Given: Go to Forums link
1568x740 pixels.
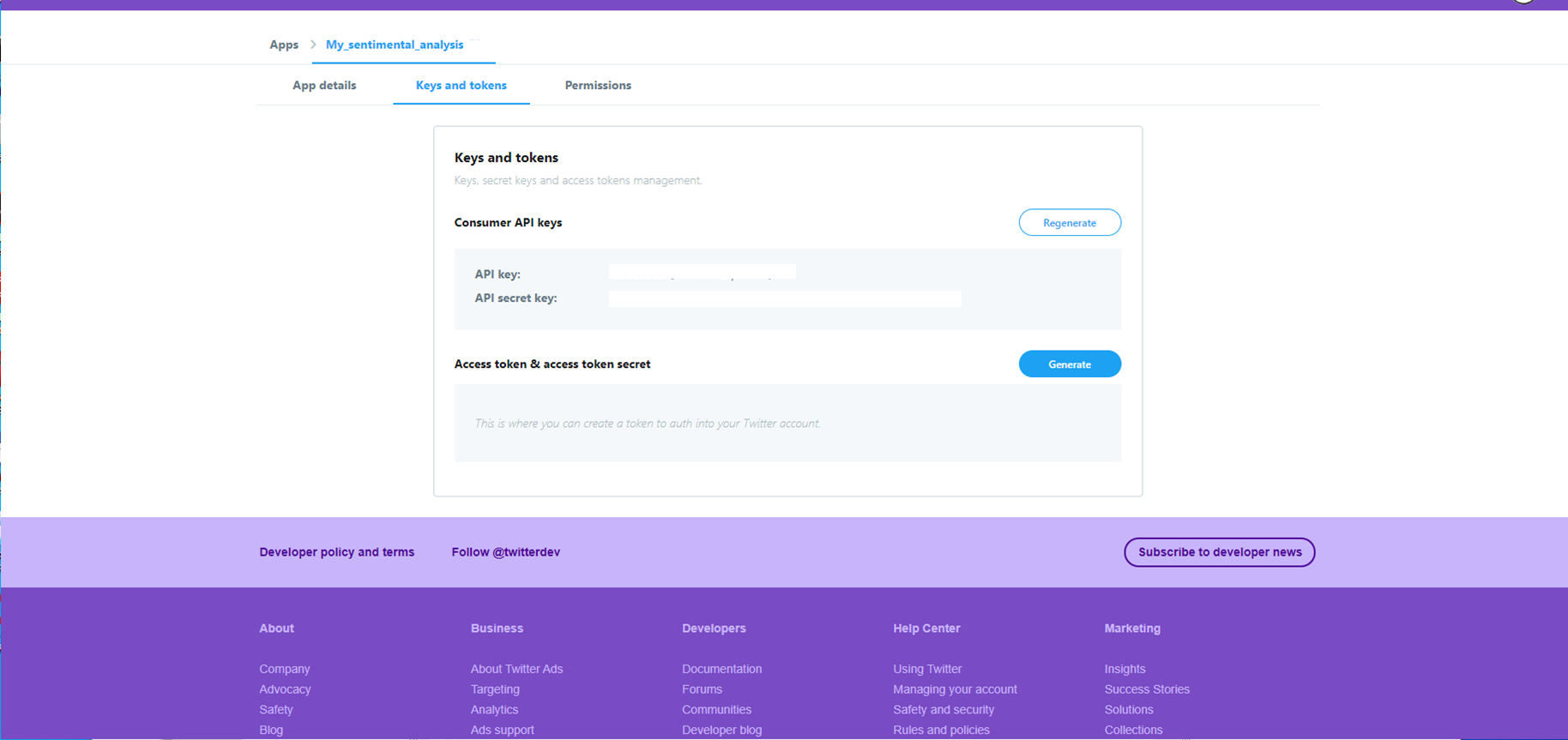Looking at the screenshot, I should 702,689.
